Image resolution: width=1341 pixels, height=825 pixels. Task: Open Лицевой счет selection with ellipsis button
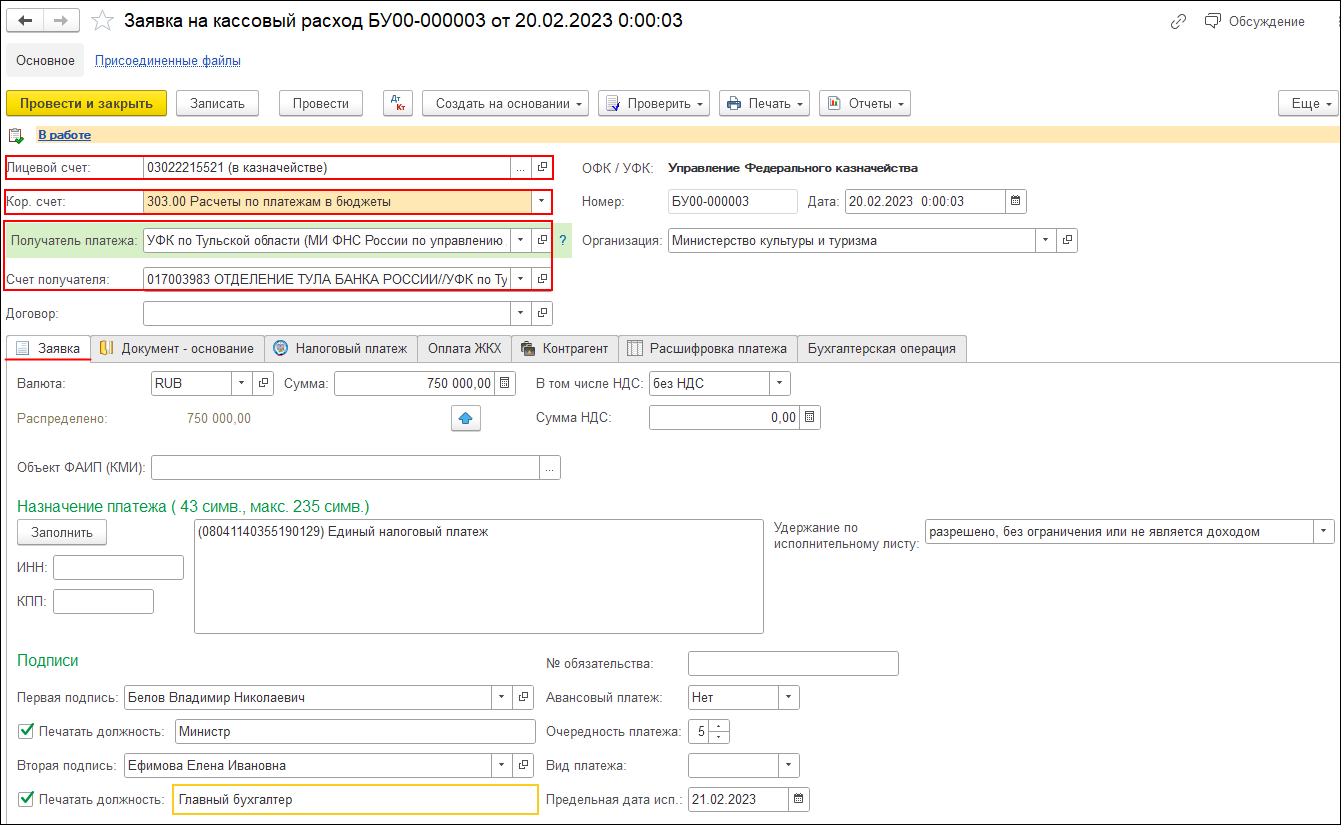pyautogui.click(x=521, y=168)
